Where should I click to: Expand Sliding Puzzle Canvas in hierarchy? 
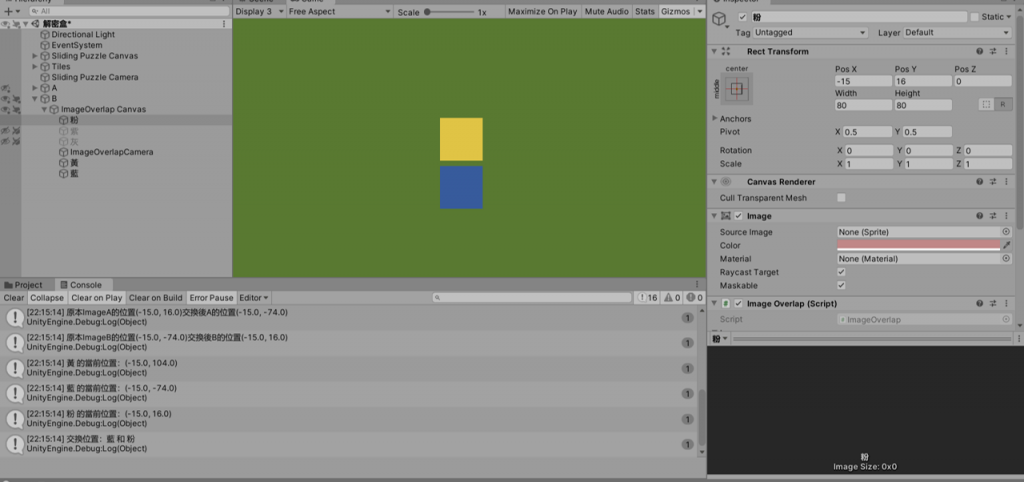35,56
